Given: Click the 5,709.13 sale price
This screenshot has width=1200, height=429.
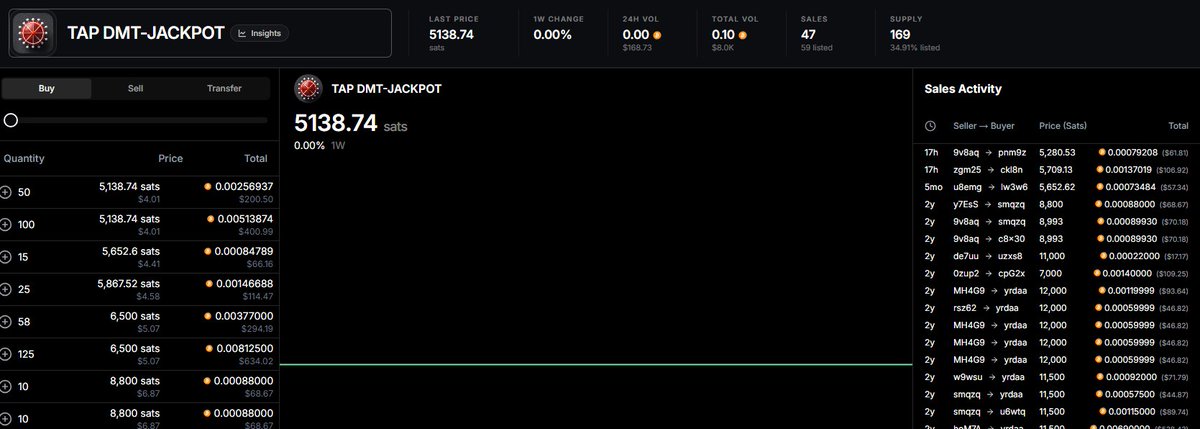Looking at the screenshot, I should pyautogui.click(x=1055, y=170).
